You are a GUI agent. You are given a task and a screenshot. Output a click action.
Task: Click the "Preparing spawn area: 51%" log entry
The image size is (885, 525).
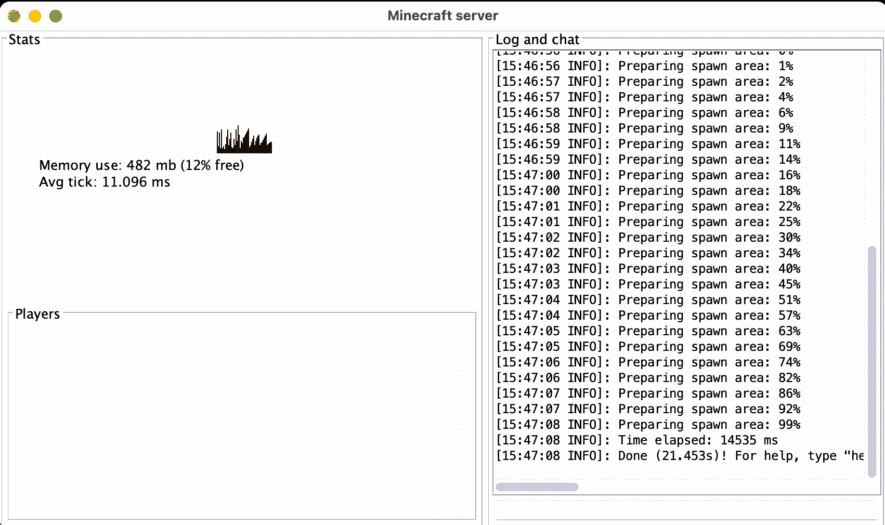click(647, 300)
